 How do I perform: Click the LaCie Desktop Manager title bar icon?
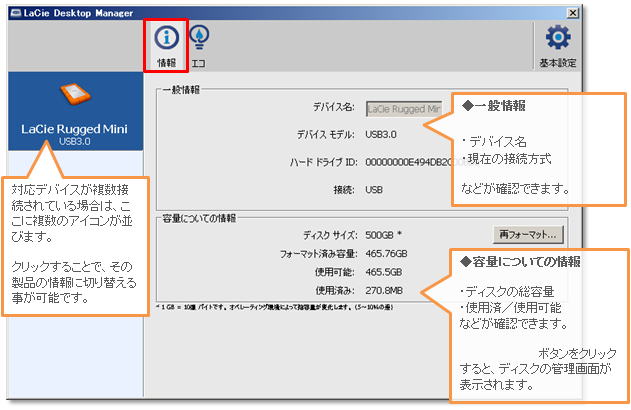pyautogui.click(x=16, y=13)
